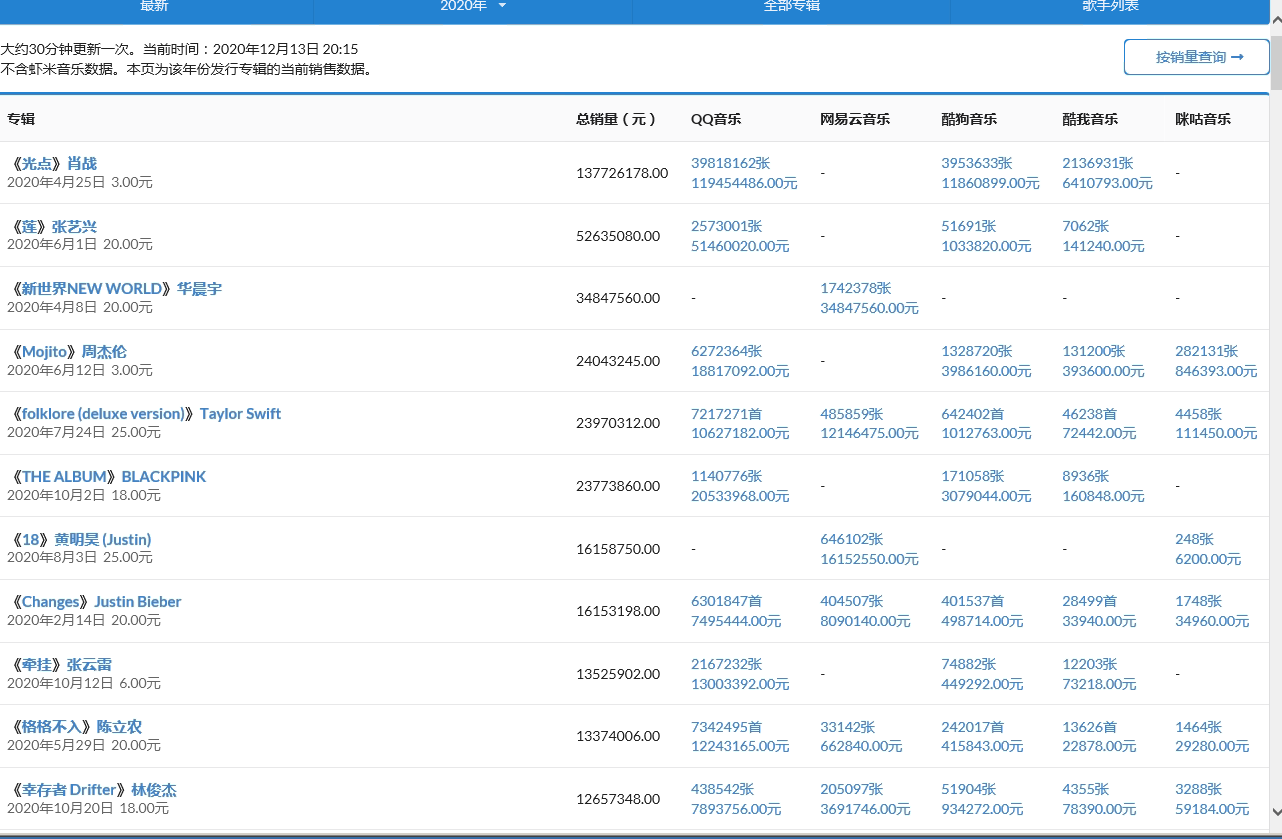1282x839 pixels.
Task: Open the 歌手列表 tab
Action: click(1110, 8)
